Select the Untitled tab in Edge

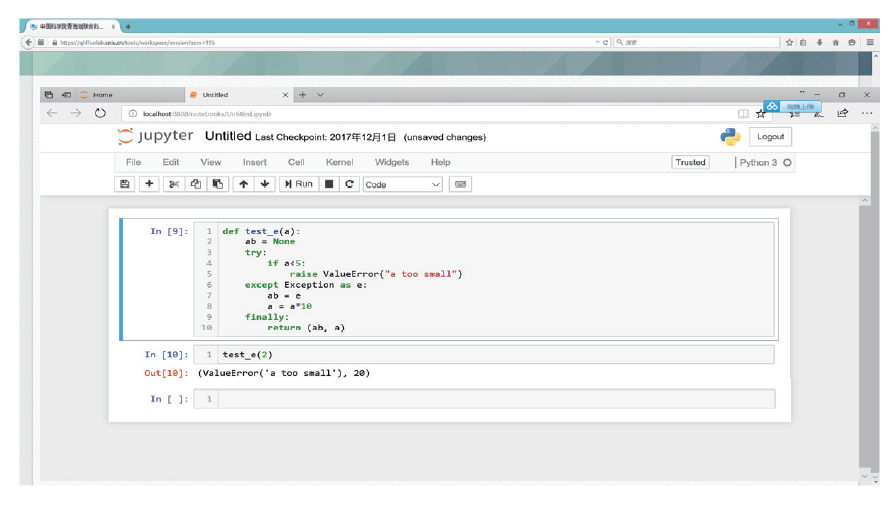[239, 95]
